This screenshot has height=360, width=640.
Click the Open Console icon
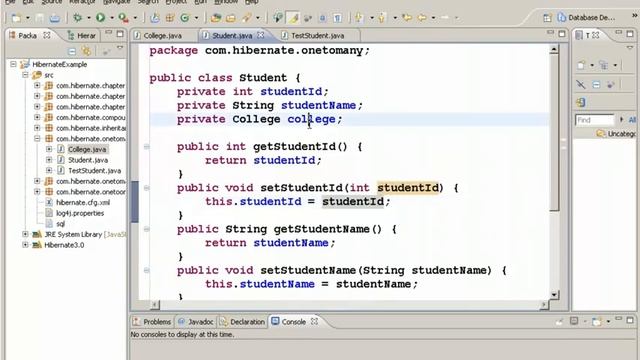click(597, 322)
